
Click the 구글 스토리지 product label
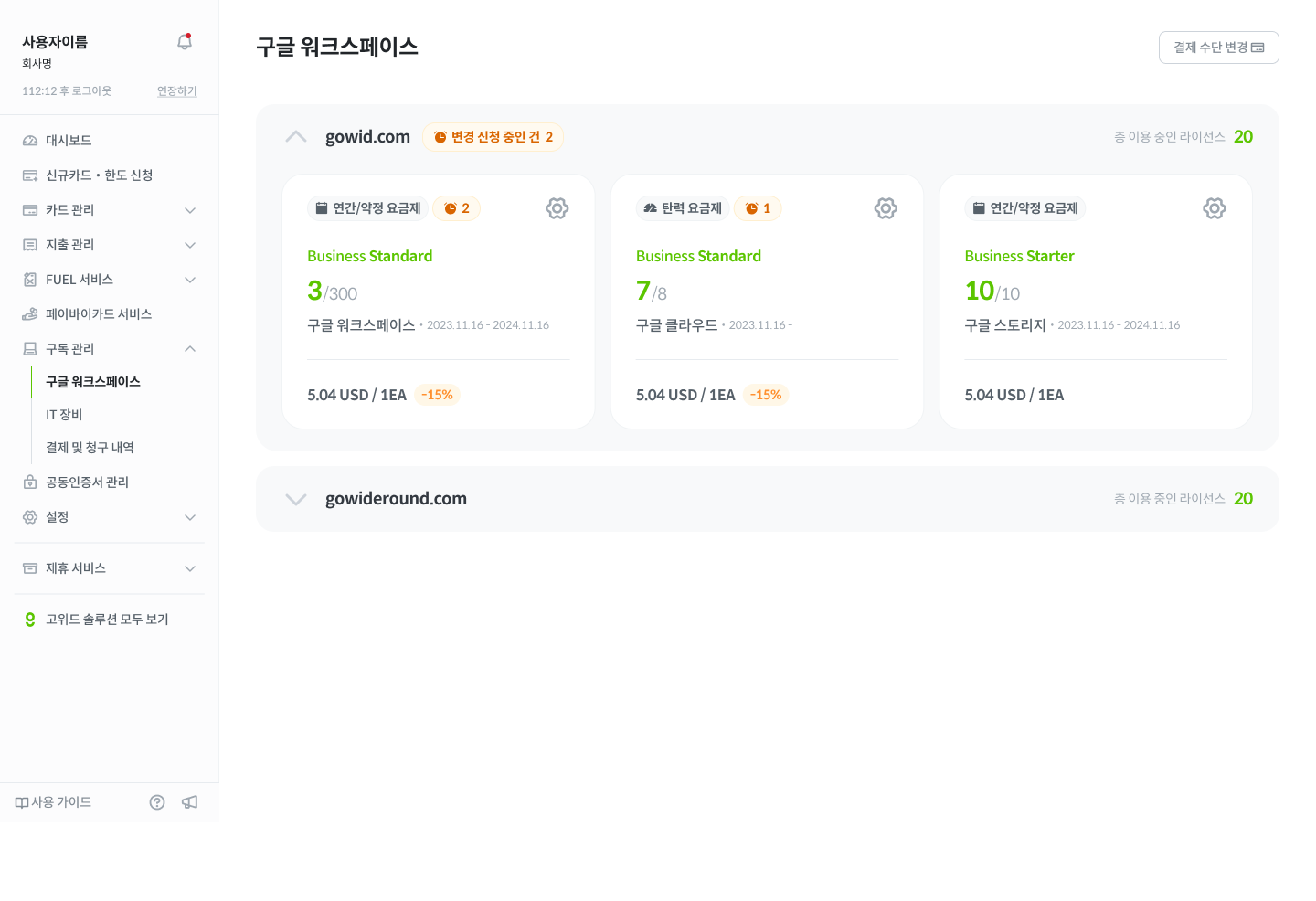(1005, 325)
